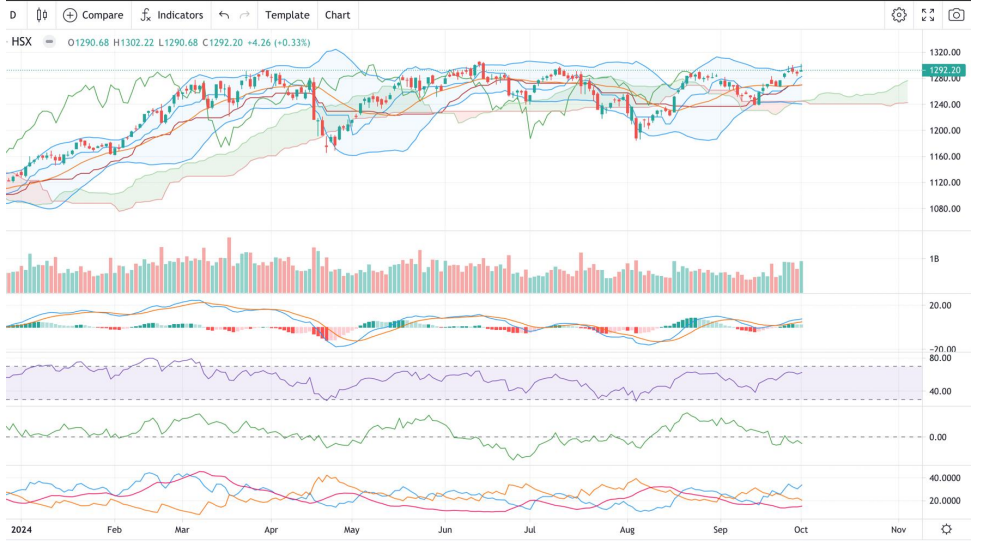Open the candlestick chart style selector
This screenshot has width=983, height=553.
coord(41,15)
